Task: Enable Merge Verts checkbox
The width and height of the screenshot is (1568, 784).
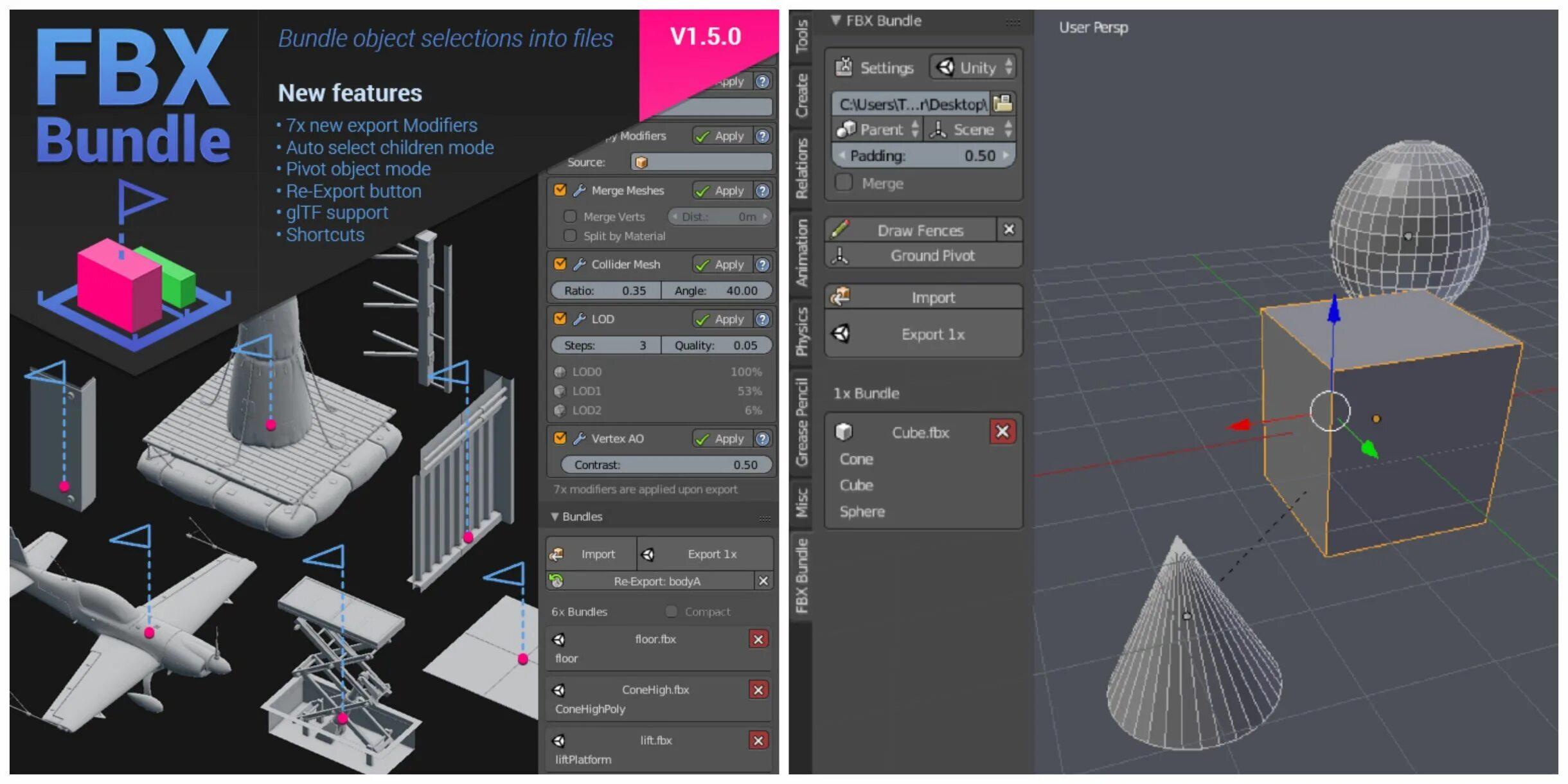Action: (569, 217)
